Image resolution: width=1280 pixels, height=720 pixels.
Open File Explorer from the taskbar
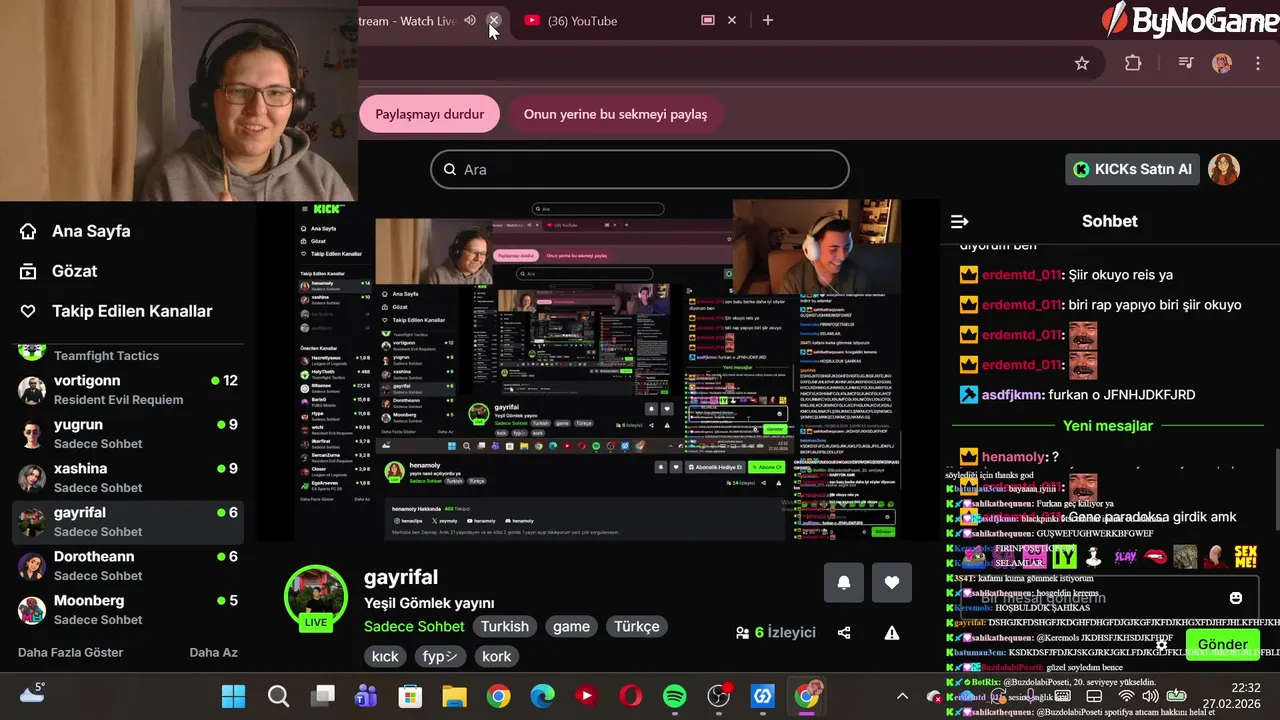[x=454, y=697]
